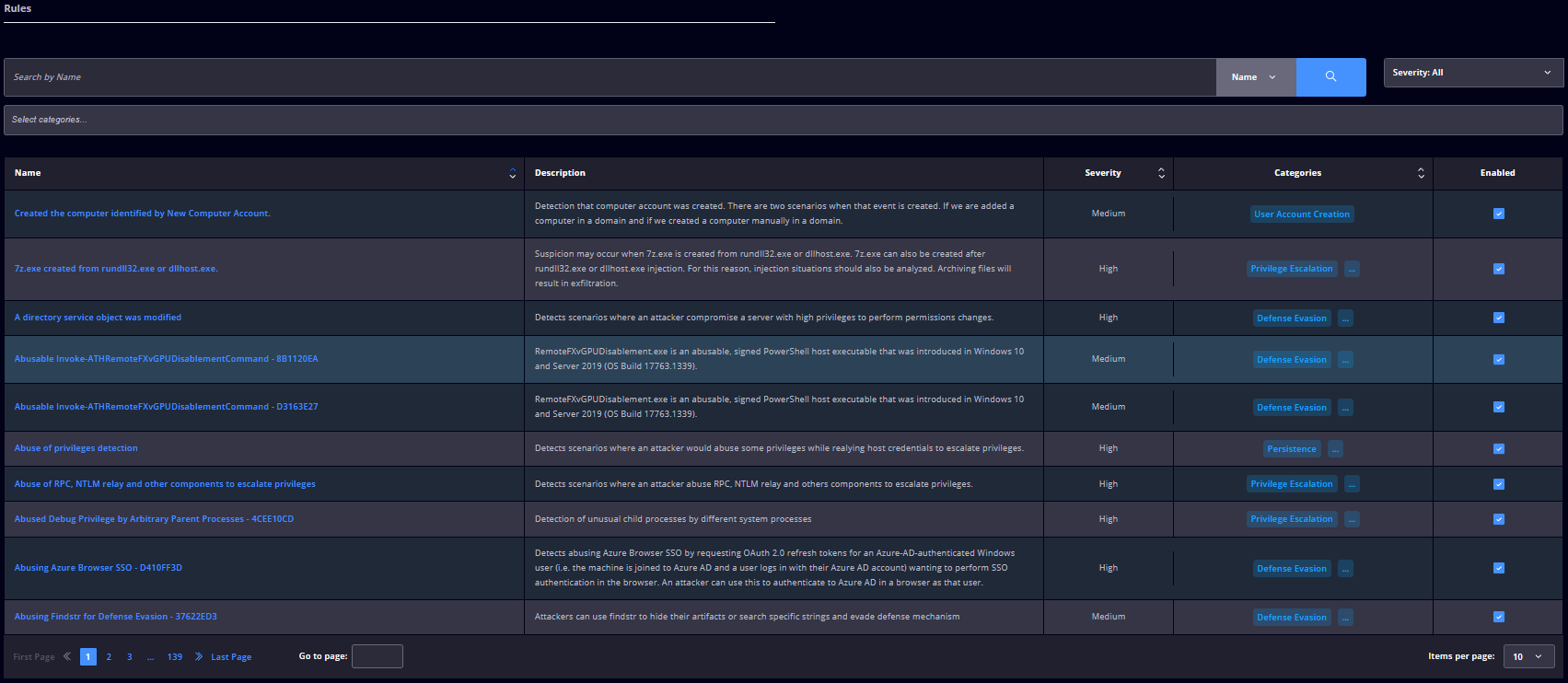
Task: Click Last Page link
Action: coord(231,657)
